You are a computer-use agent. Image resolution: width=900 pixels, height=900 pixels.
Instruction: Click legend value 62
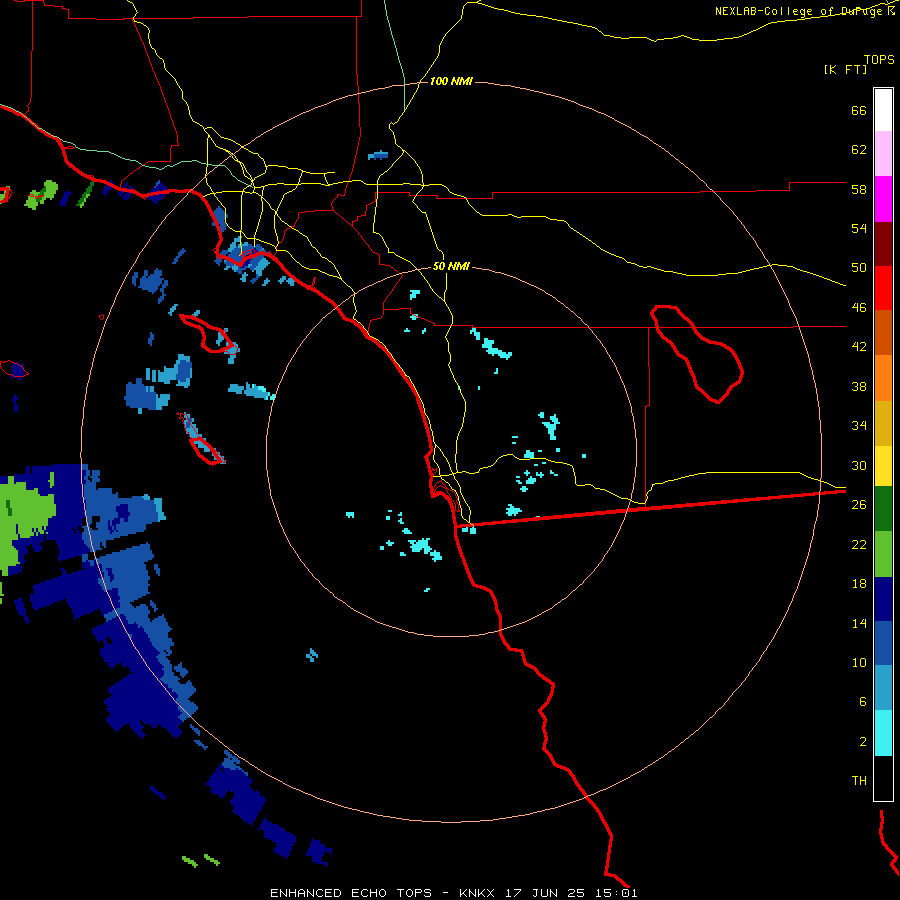point(859,150)
